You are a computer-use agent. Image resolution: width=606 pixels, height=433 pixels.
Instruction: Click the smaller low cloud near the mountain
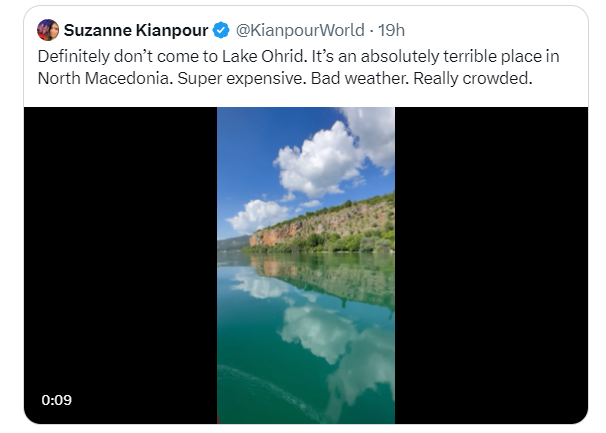(x=258, y=215)
